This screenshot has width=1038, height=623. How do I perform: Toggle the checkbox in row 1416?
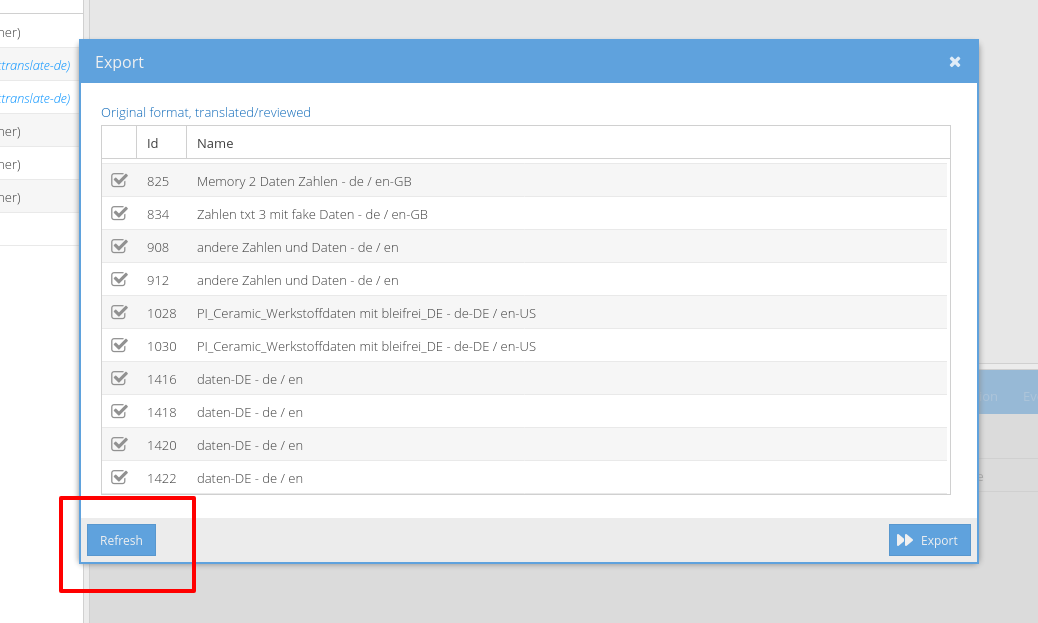(x=119, y=379)
